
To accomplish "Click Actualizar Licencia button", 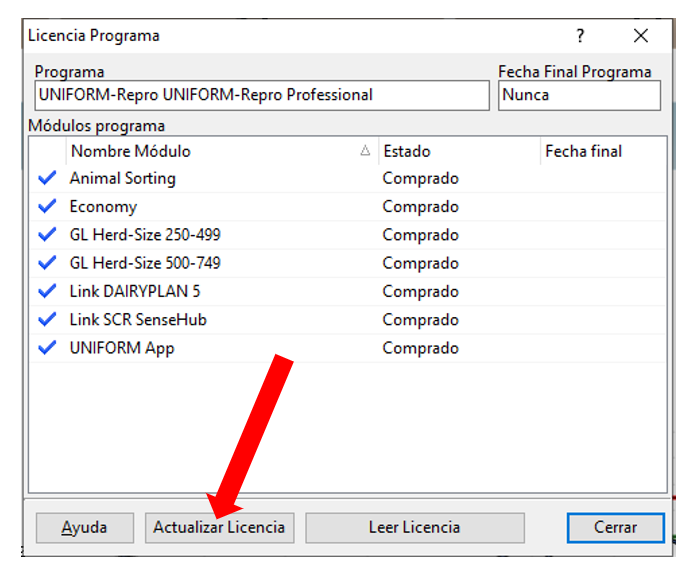I will (x=220, y=528).
